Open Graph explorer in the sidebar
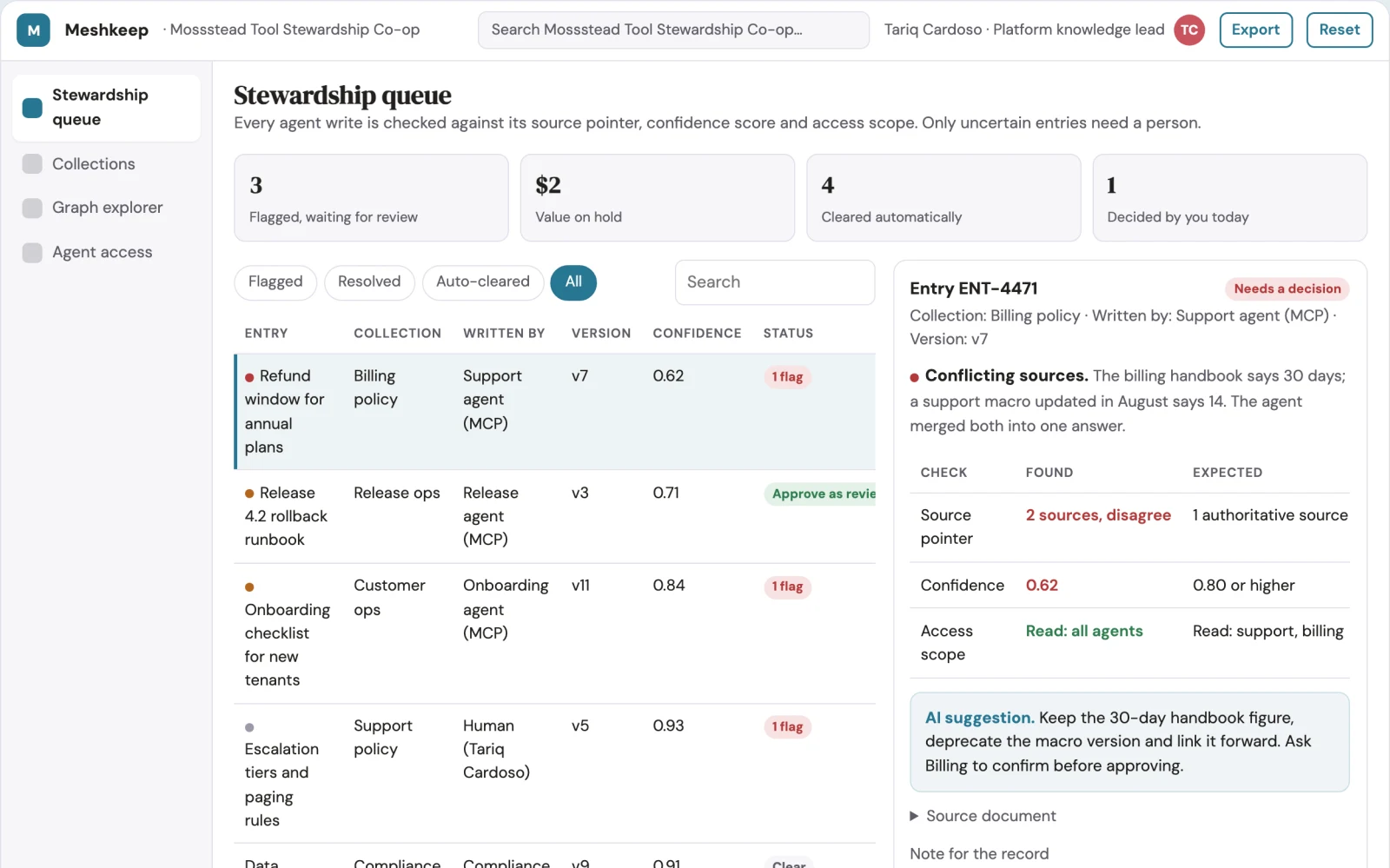The width and height of the screenshot is (1390, 868). coord(106,208)
